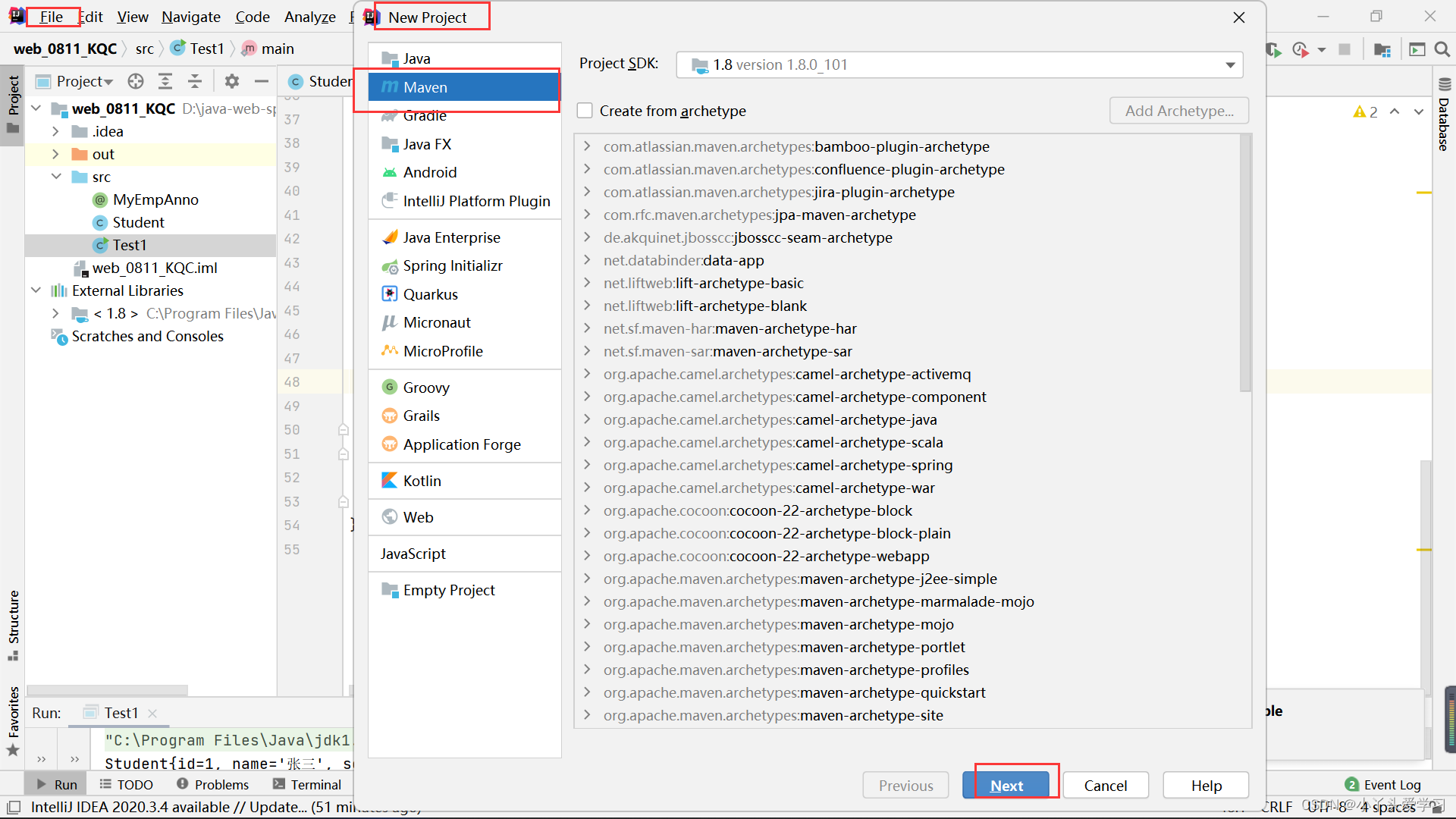Open the Navigate menu

pos(191,17)
